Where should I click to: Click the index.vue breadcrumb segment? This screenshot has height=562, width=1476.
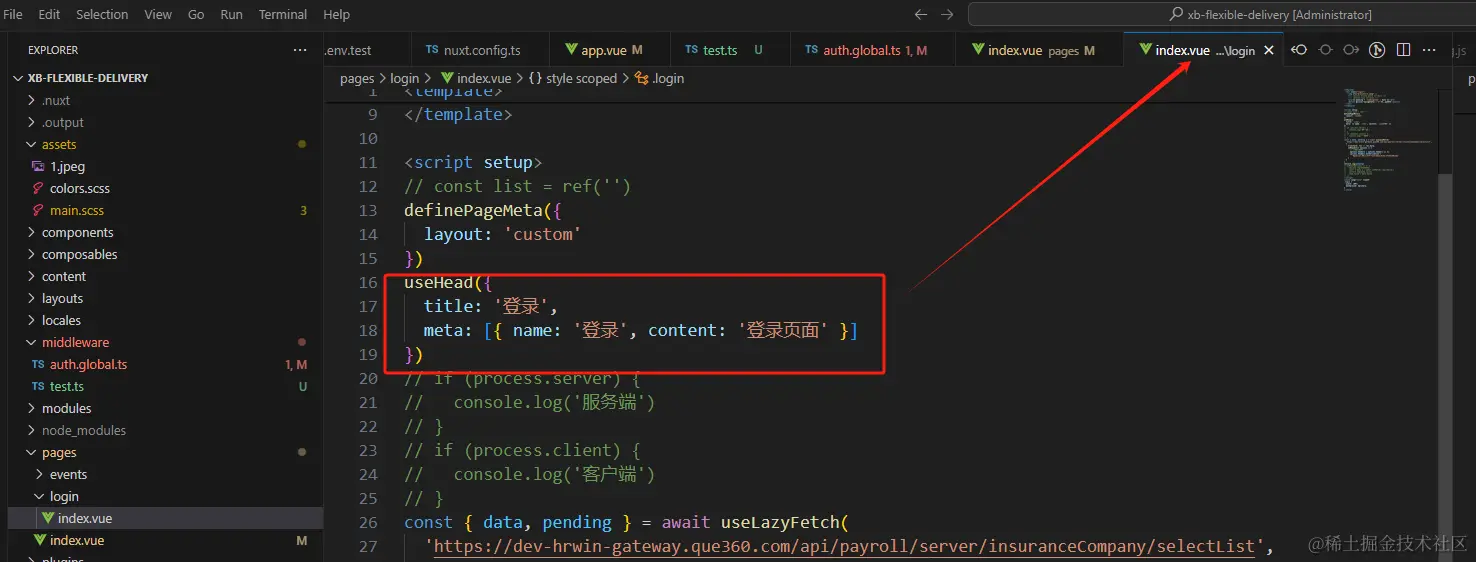coord(475,78)
